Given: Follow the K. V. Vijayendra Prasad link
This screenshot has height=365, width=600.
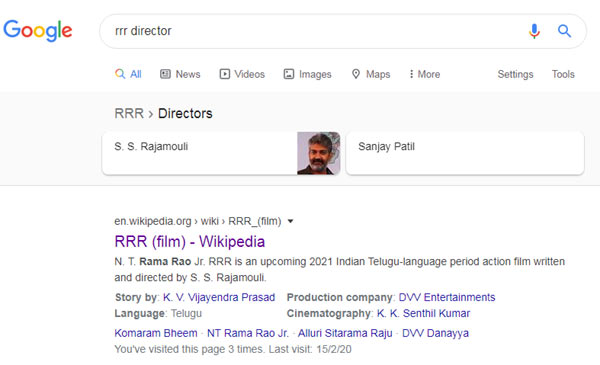Looking at the screenshot, I should click(219, 297).
